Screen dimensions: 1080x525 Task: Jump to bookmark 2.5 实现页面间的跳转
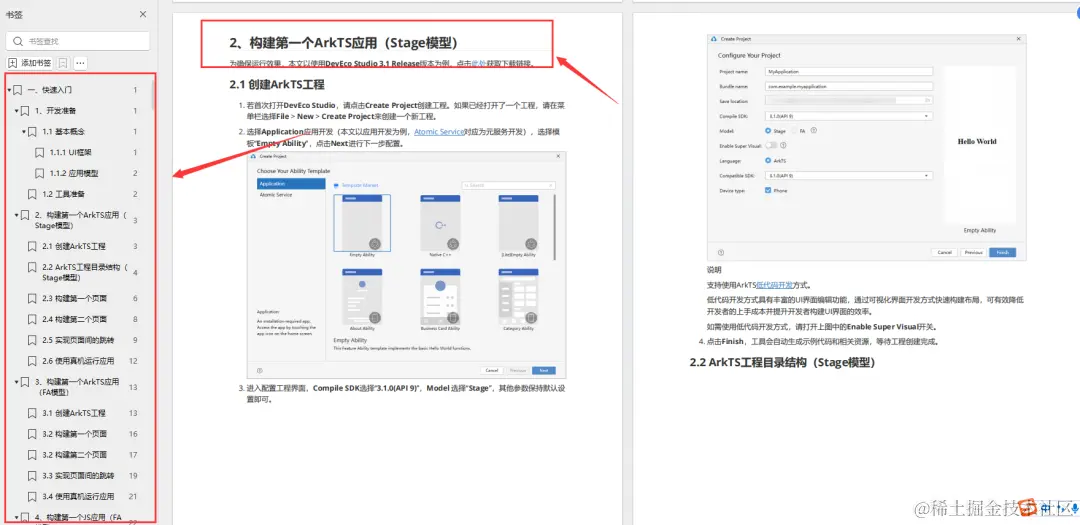tap(78, 340)
